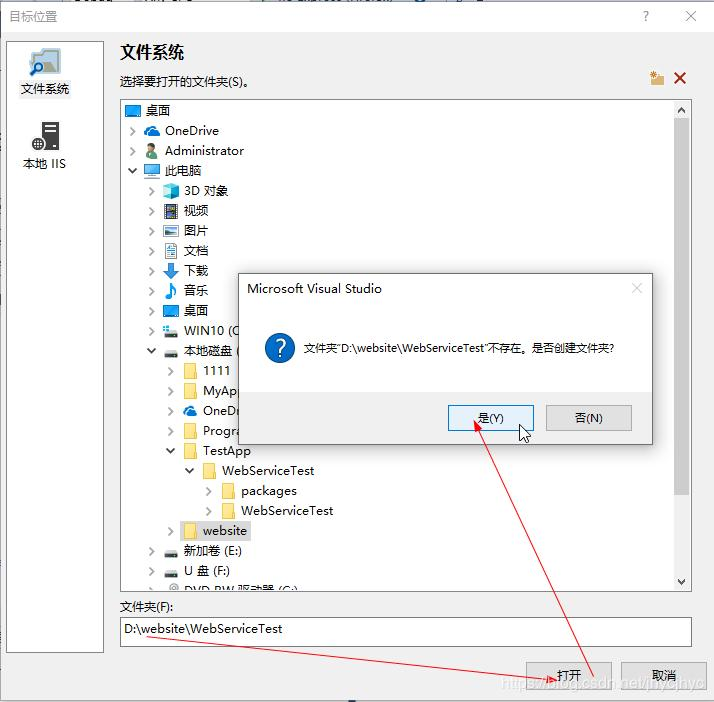Click the tree scrollbar down arrow
The width and height of the screenshot is (714, 702).
click(681, 582)
